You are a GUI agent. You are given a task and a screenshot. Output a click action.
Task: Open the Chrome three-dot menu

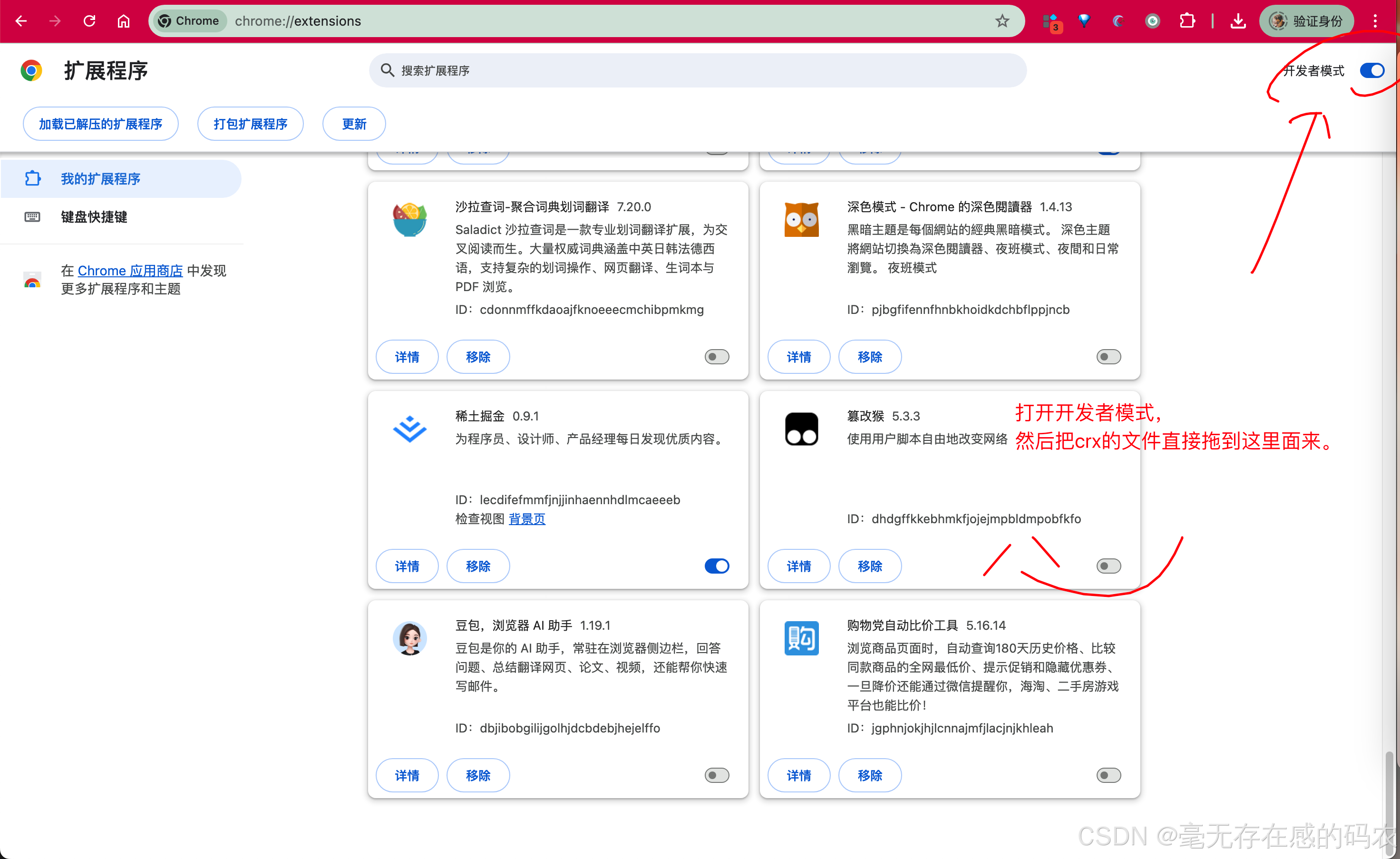click(1375, 21)
